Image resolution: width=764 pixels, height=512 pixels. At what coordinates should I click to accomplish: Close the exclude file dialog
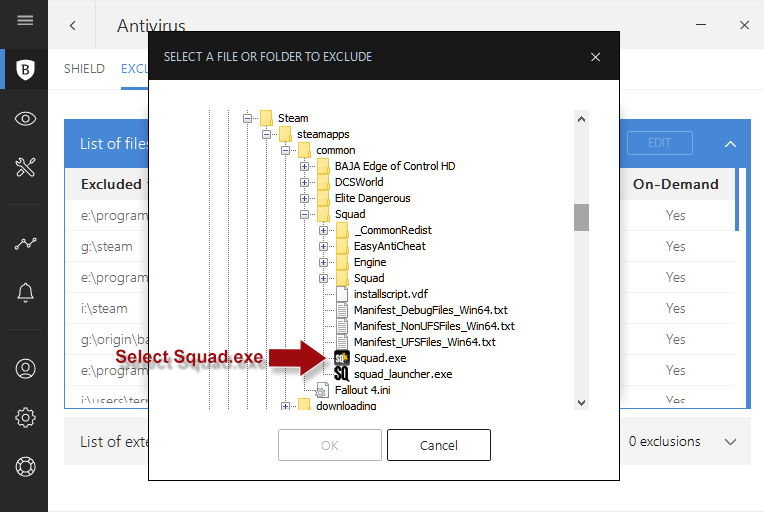point(595,57)
